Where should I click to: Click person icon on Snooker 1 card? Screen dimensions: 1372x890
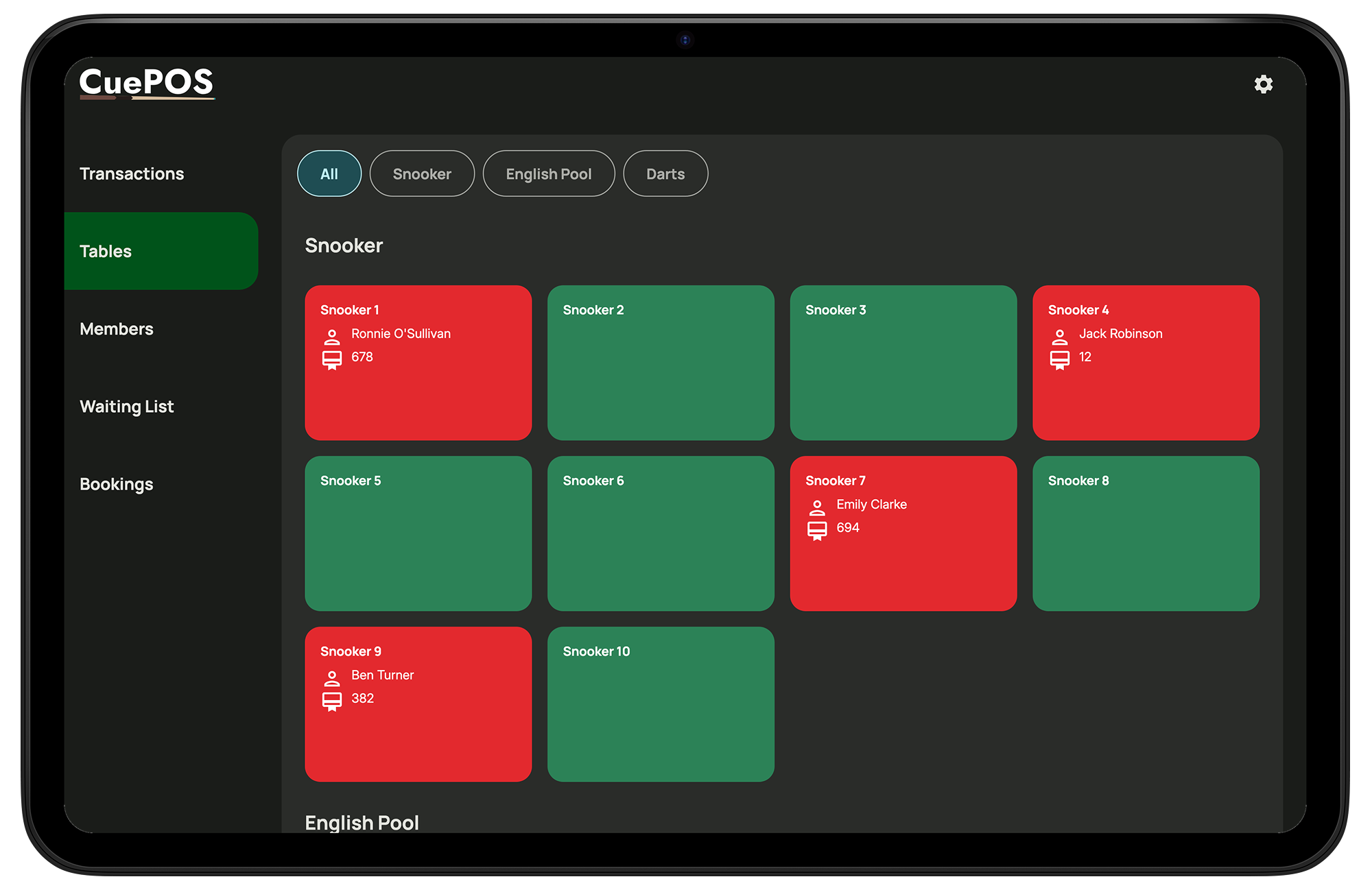[332, 336]
